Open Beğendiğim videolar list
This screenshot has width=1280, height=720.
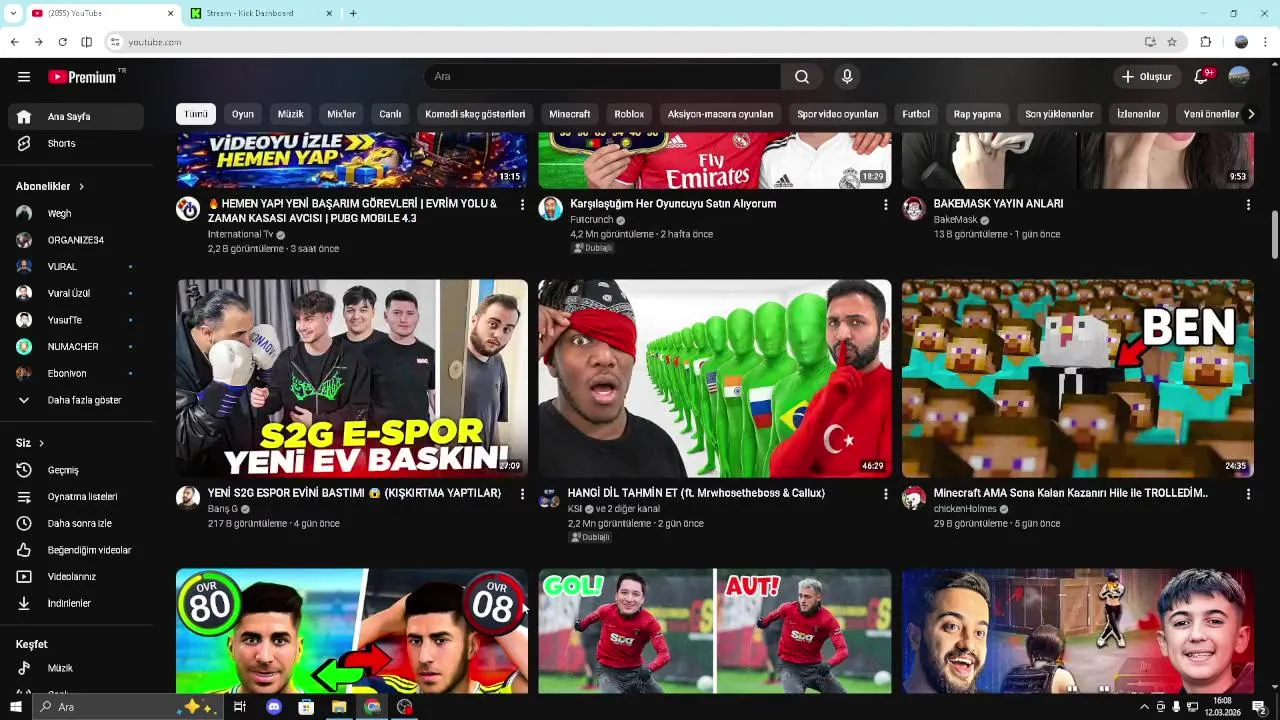[x=76, y=550]
